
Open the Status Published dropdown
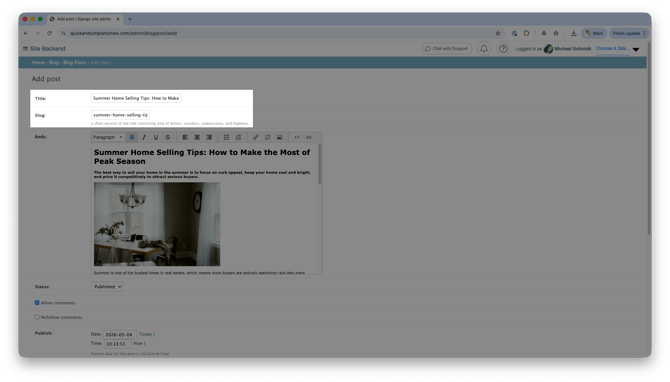click(x=107, y=287)
